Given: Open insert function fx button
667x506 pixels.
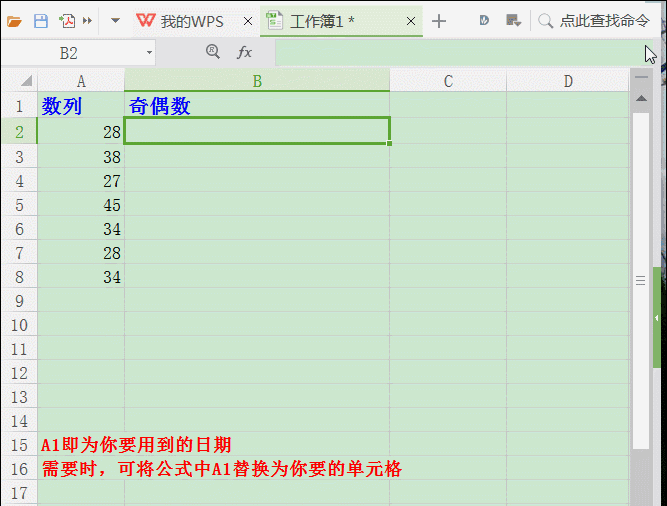Looking at the screenshot, I should [244, 52].
